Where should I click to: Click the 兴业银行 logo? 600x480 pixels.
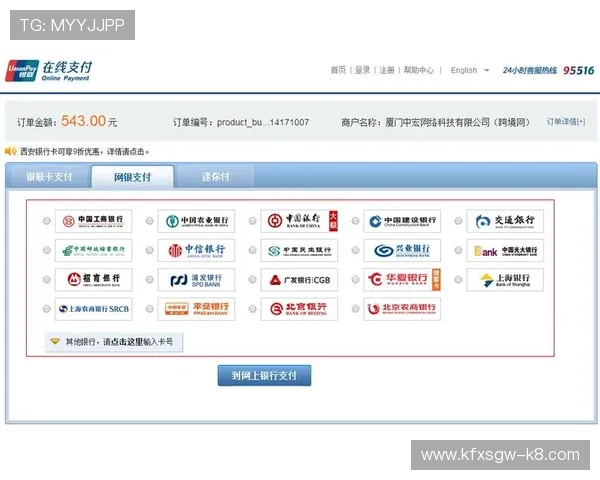point(402,250)
